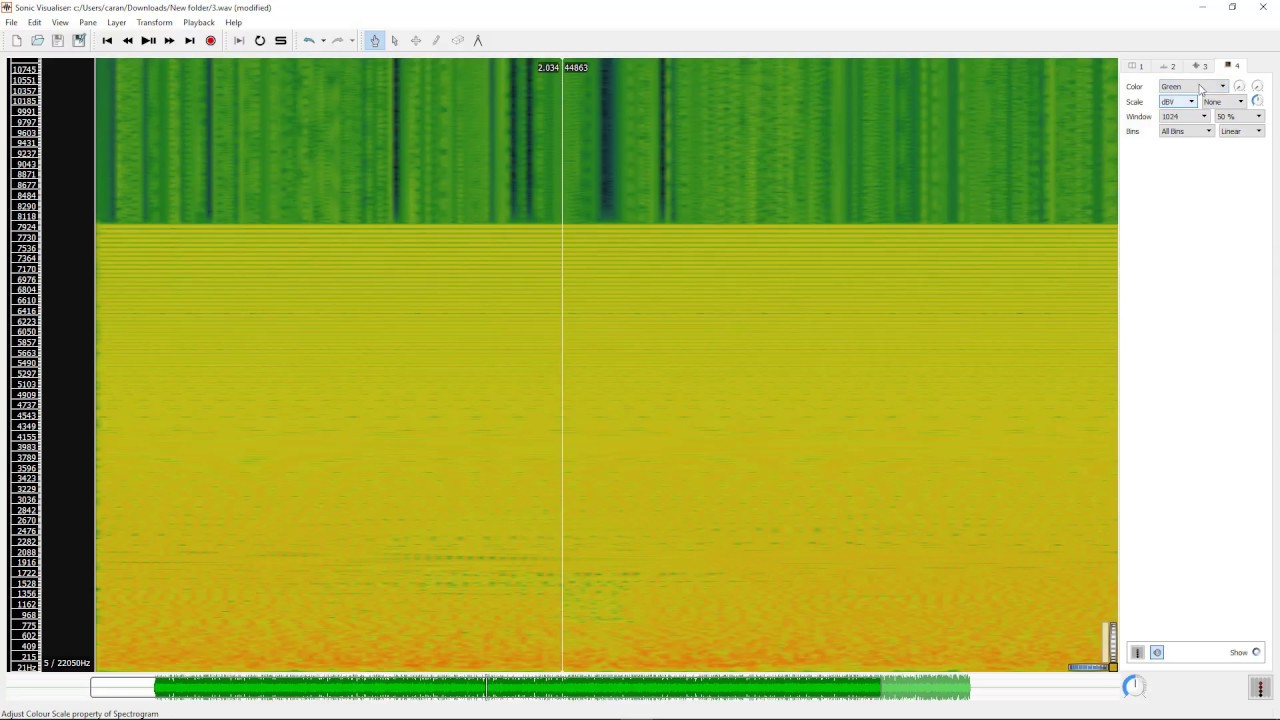Open the Transform menu
The image size is (1280, 720).
click(154, 22)
